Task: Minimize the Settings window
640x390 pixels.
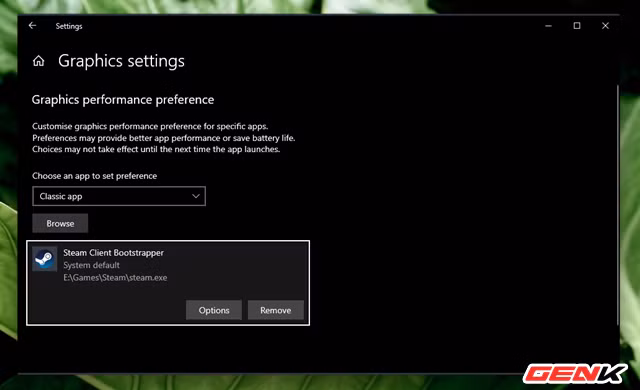Action: coord(548,26)
